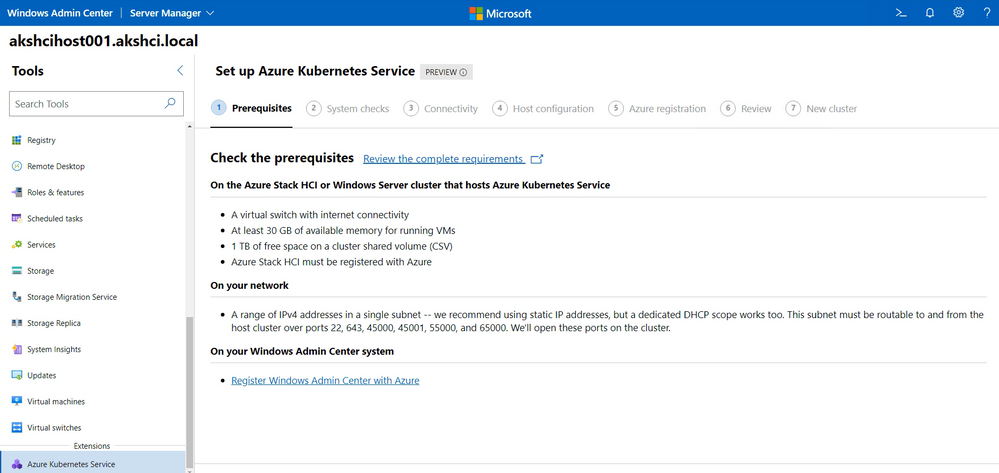Open the notifications bell
Image resolution: width=999 pixels, height=473 pixels.
[x=930, y=13]
